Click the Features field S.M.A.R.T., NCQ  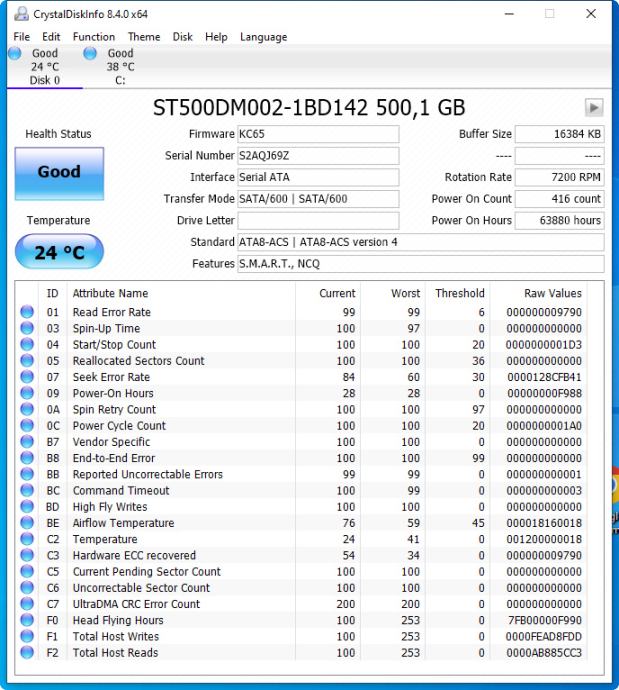pos(421,264)
